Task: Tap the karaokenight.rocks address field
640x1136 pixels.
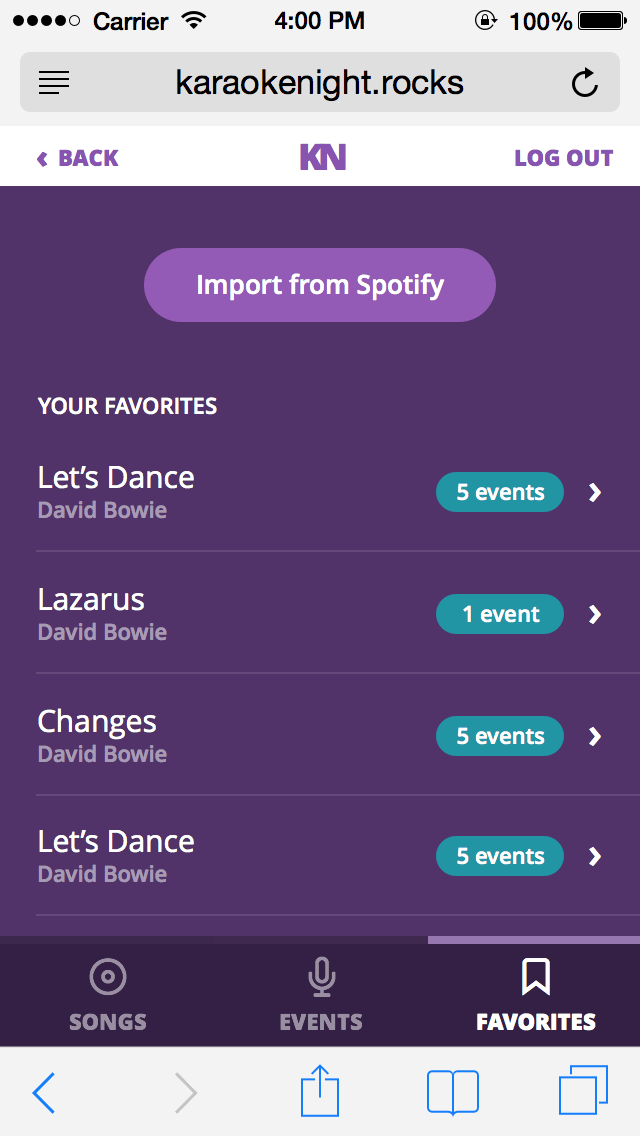Action: [x=319, y=82]
